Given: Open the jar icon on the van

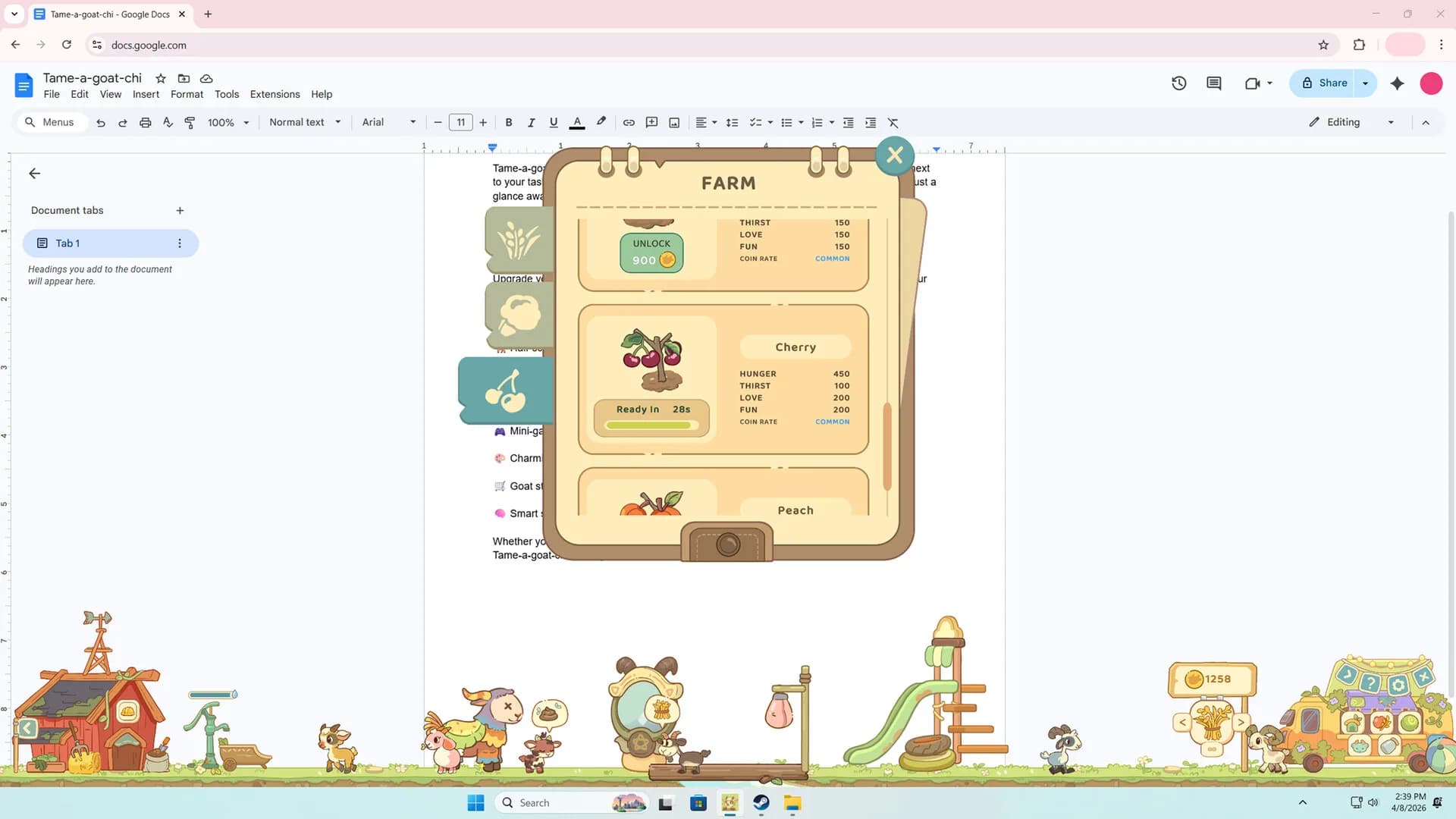Looking at the screenshot, I should coord(1389,747).
